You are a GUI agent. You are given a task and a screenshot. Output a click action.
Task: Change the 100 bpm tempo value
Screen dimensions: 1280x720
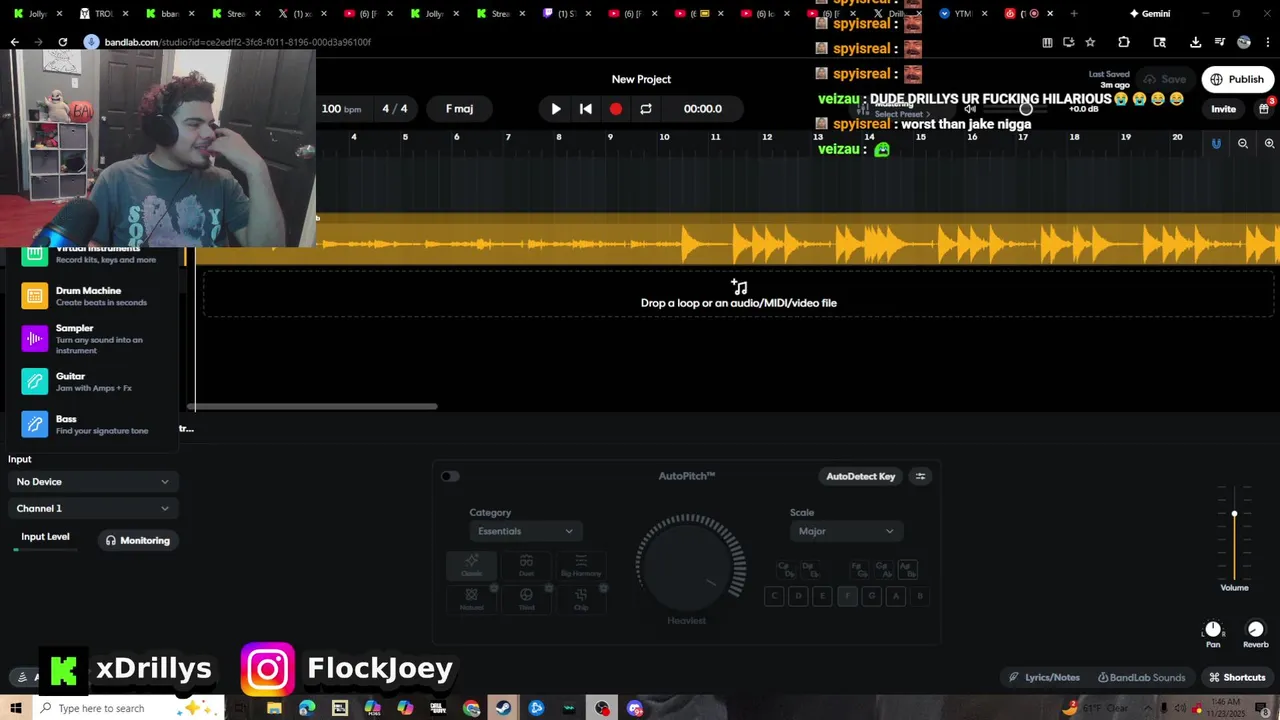(x=341, y=109)
